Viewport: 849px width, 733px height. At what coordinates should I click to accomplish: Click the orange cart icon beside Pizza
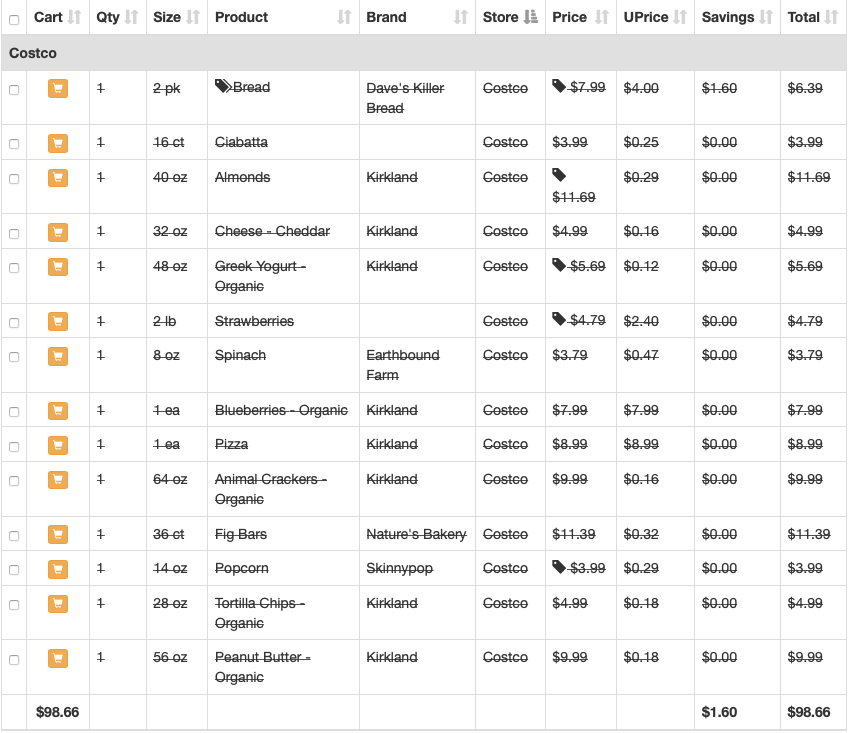pos(58,445)
